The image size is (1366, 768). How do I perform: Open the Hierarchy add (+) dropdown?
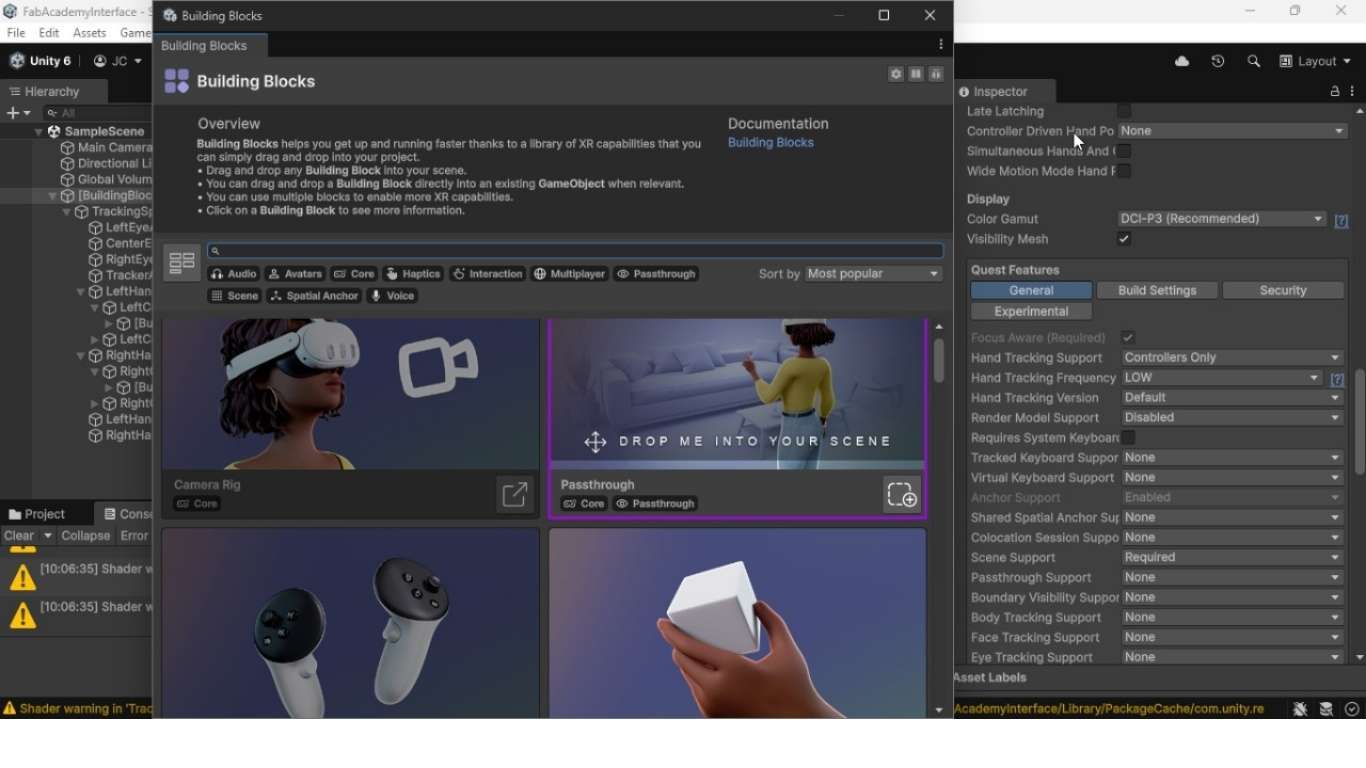(x=18, y=113)
